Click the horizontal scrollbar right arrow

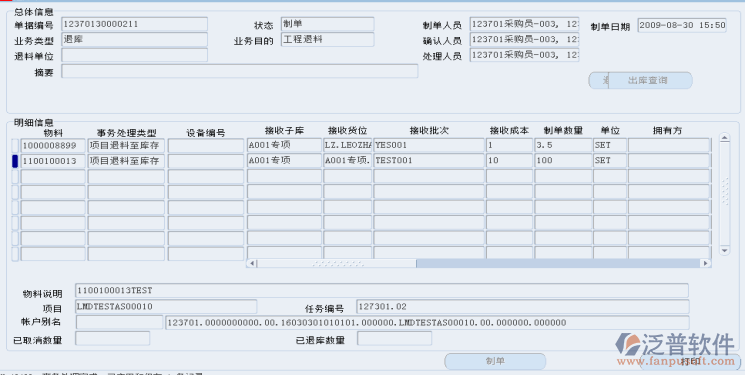click(706, 263)
